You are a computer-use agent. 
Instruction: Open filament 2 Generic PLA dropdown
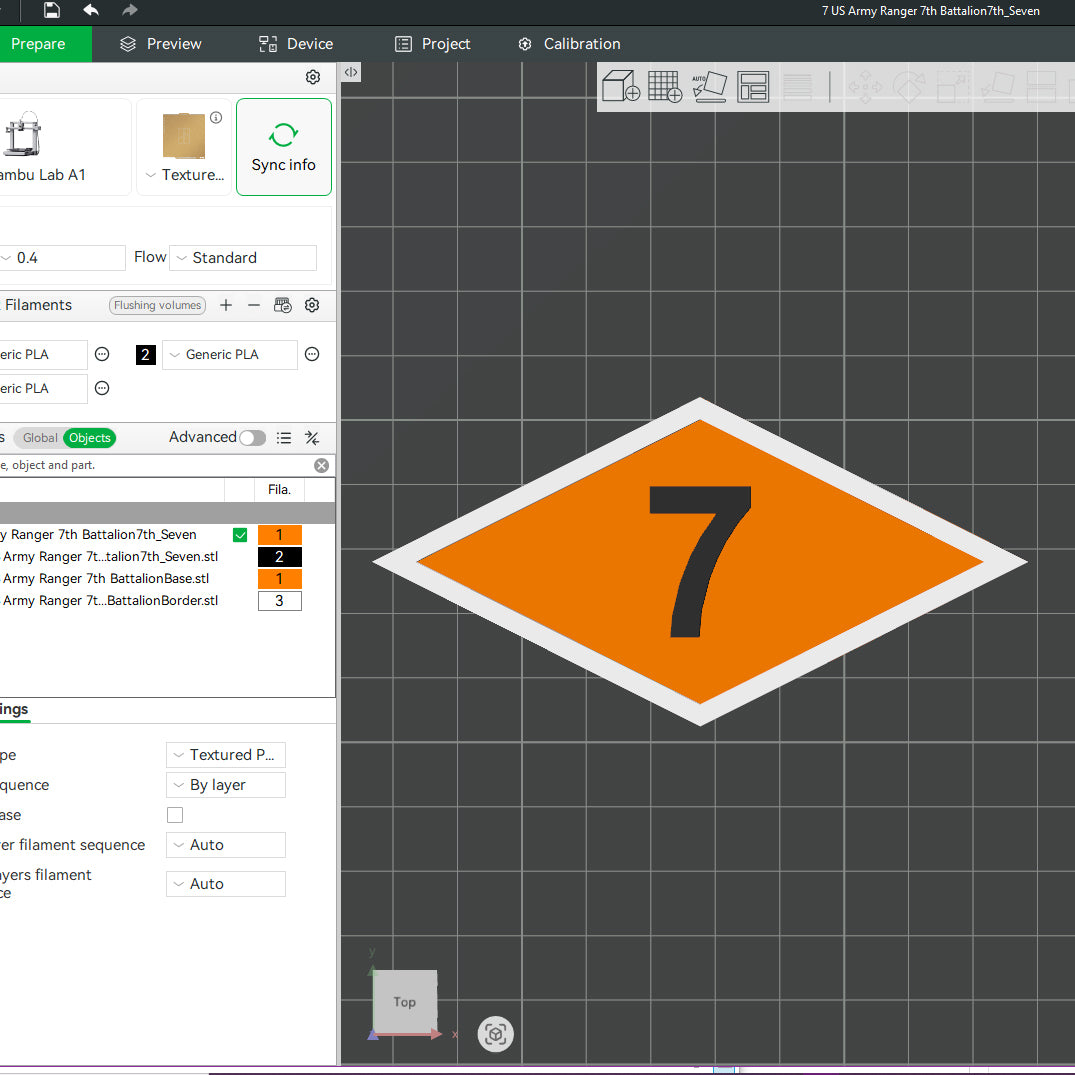[x=229, y=355]
